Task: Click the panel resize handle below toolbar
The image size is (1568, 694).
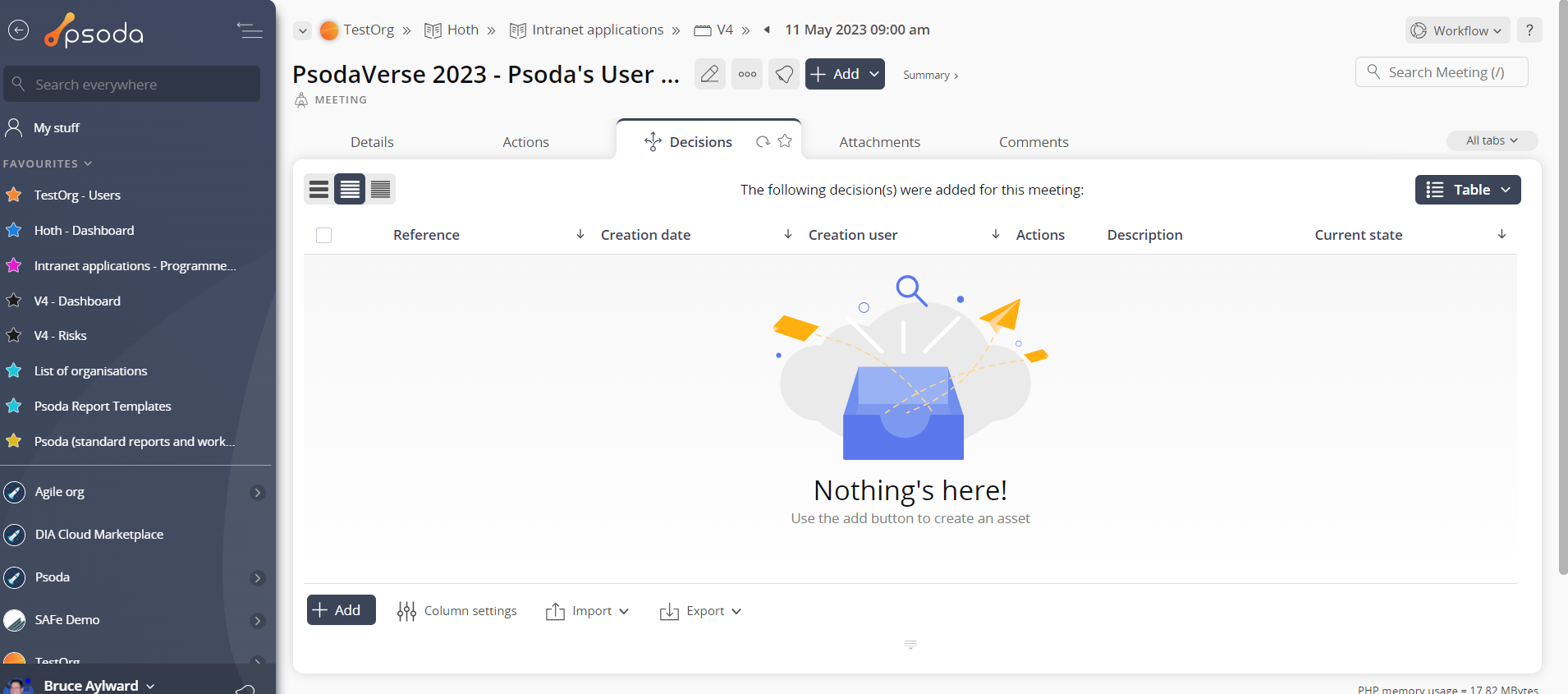Action: click(x=910, y=645)
